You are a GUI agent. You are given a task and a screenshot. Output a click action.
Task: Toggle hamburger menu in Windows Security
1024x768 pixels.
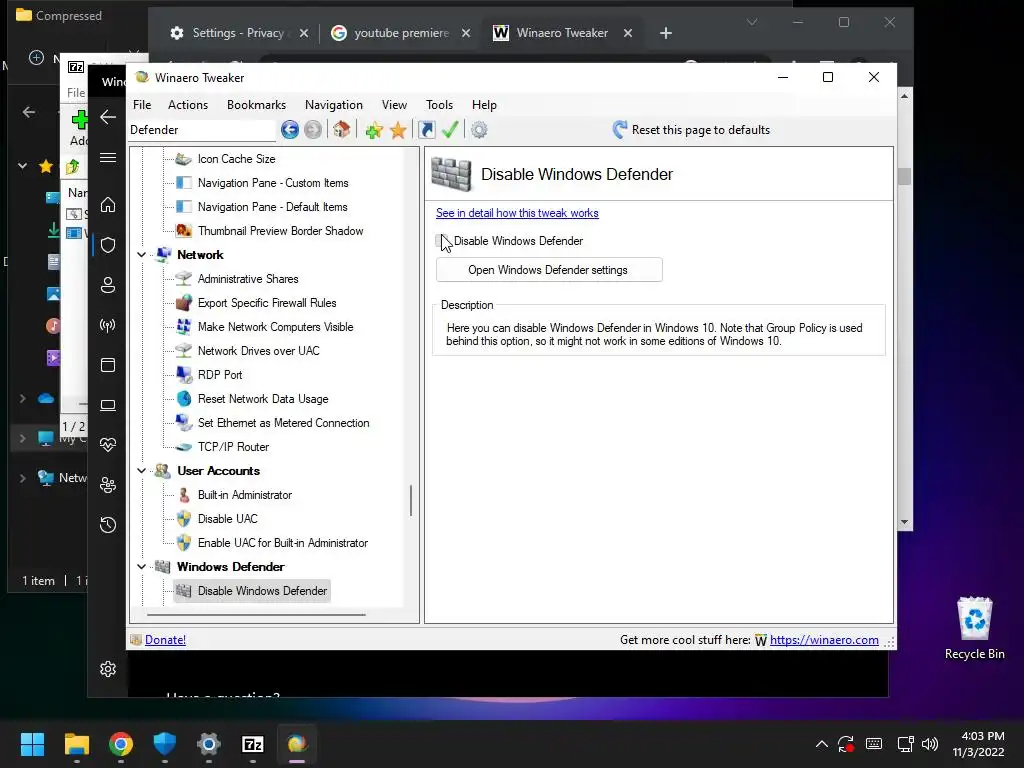click(x=108, y=157)
